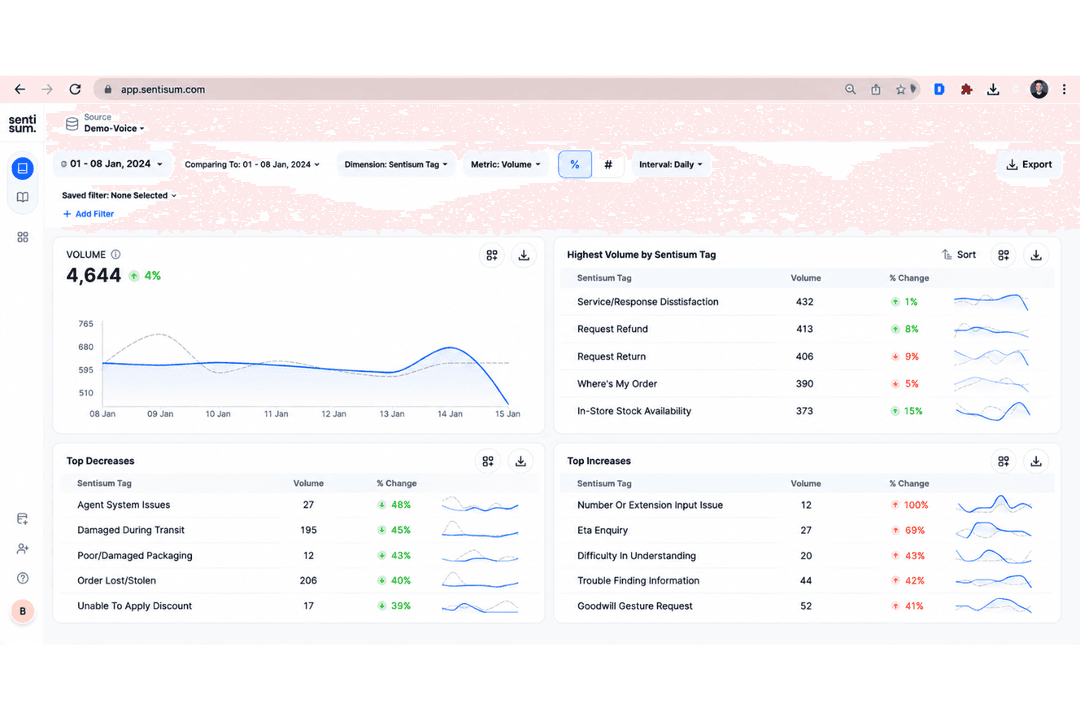Open the Chrome profile avatar
Viewport: 1080px width, 720px height.
[1039, 89]
